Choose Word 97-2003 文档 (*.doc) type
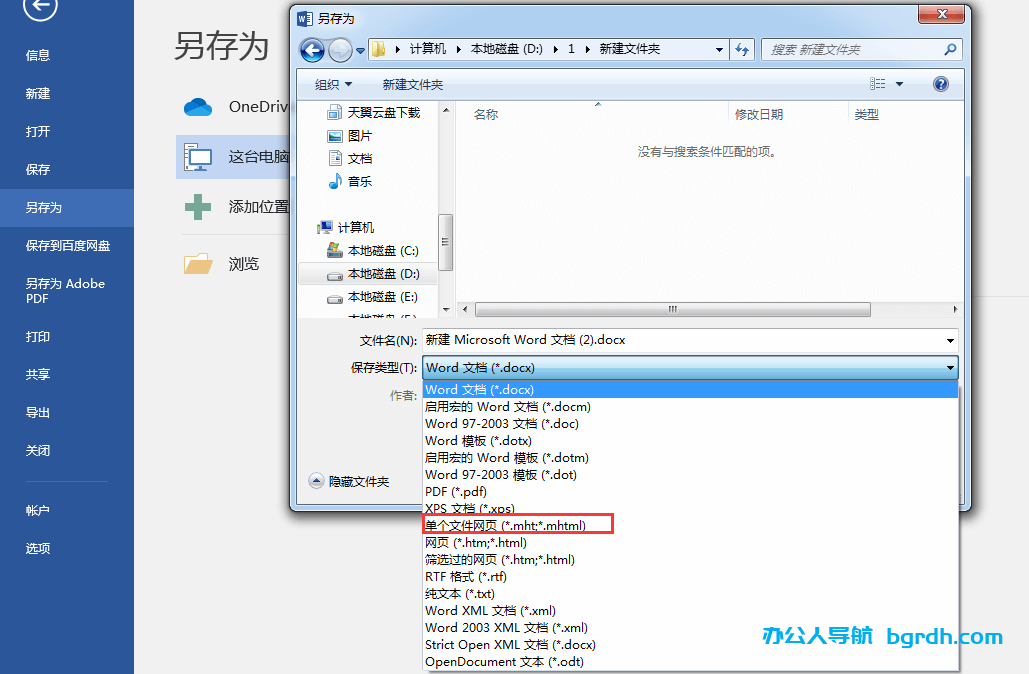 [x=502, y=424]
